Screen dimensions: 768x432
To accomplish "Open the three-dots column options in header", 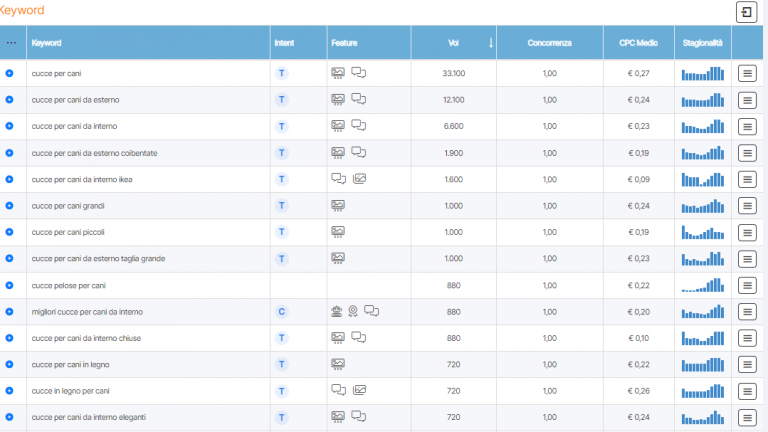I will (x=11, y=43).
